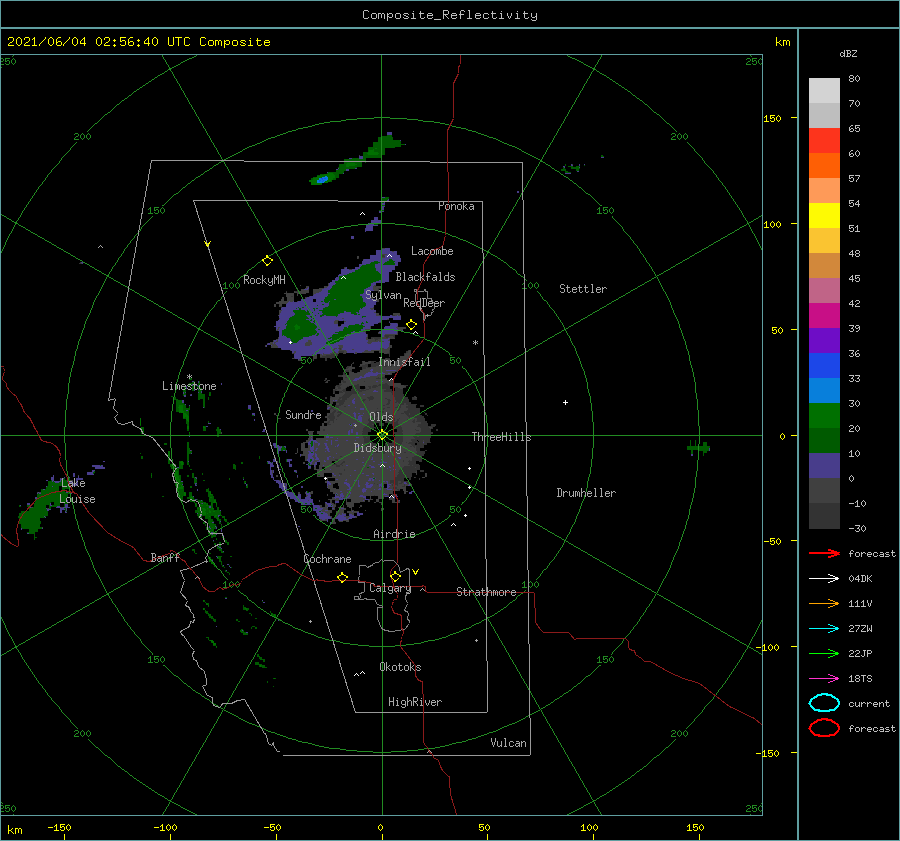Screen dimensions: 900x841
Task: Click the red 65 dBZ legend swatch
Action: (x=824, y=141)
